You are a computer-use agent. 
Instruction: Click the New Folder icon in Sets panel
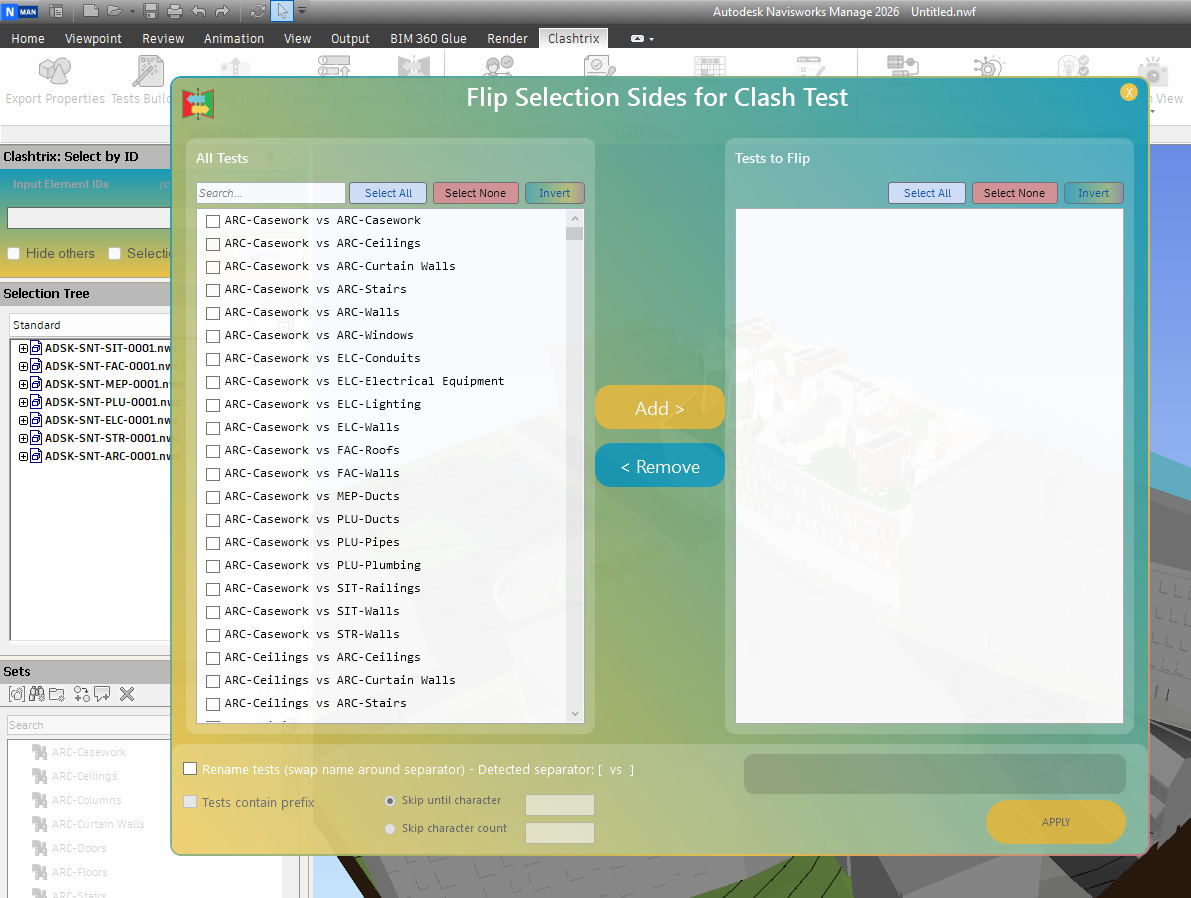57,694
